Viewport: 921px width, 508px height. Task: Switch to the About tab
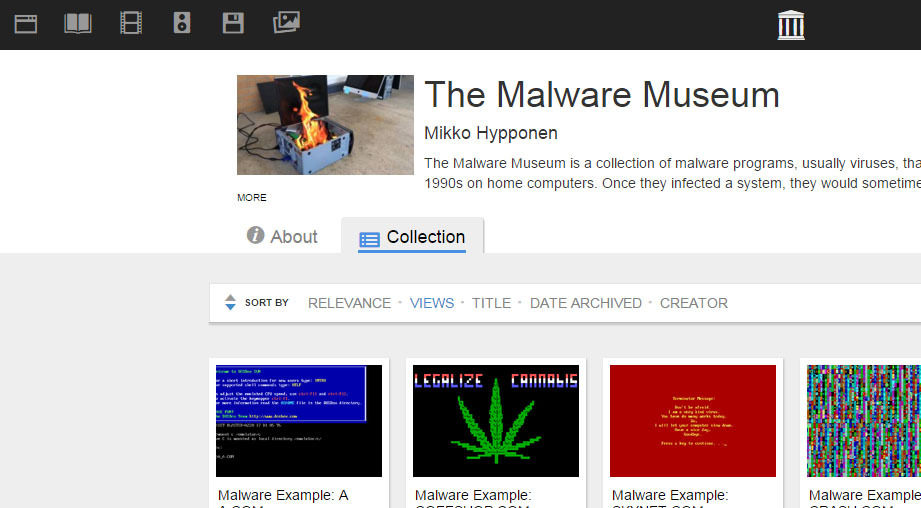point(282,236)
